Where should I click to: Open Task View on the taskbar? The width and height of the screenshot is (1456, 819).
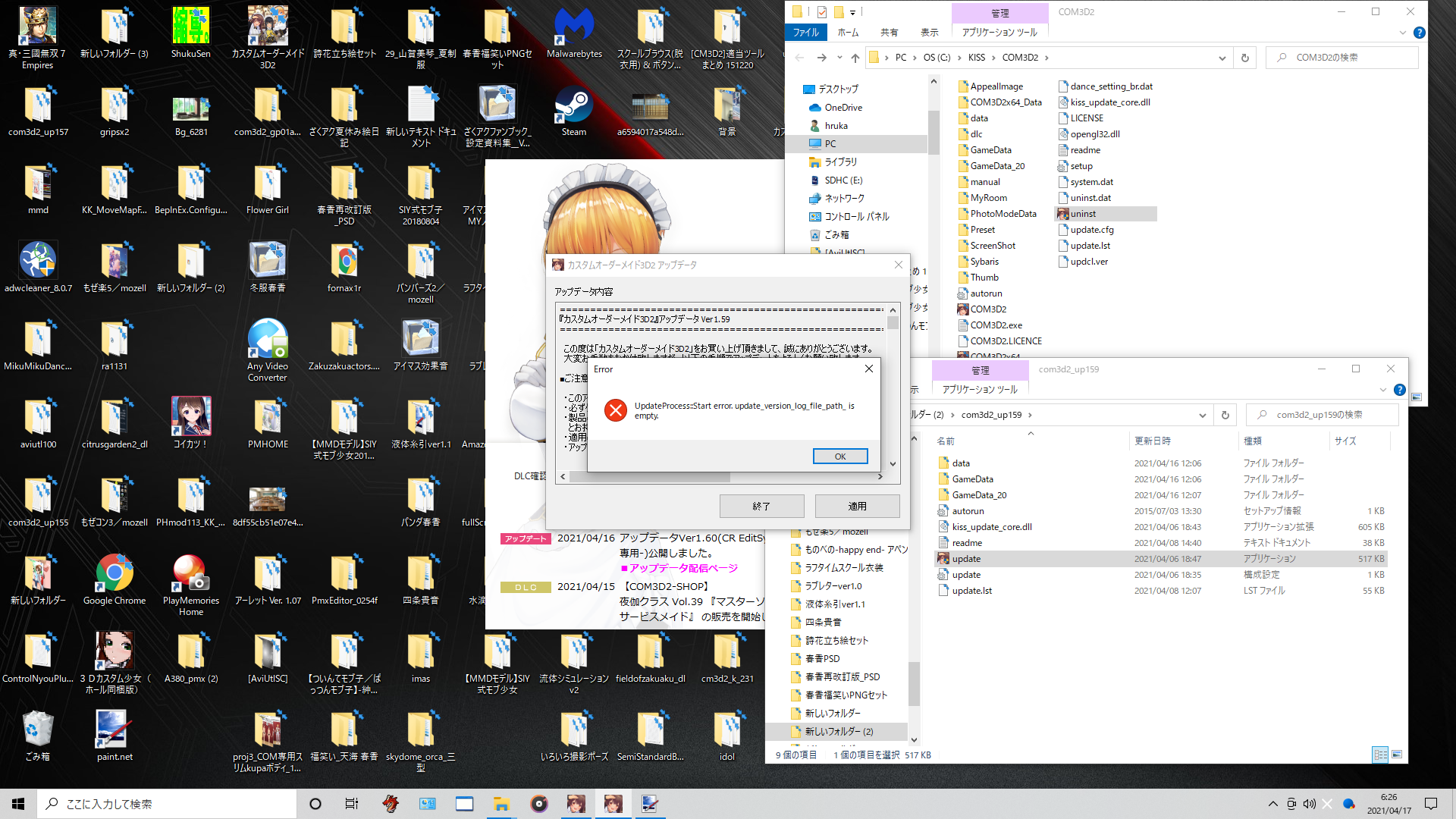coord(352,804)
